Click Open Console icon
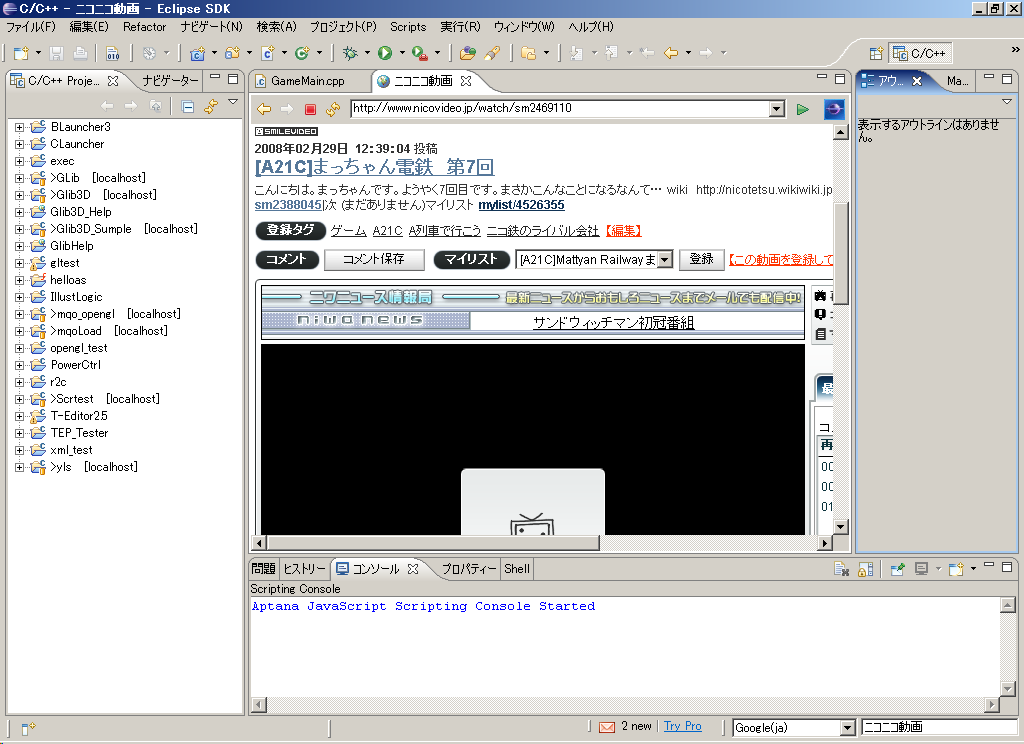The height and width of the screenshot is (744, 1024). coord(956,570)
